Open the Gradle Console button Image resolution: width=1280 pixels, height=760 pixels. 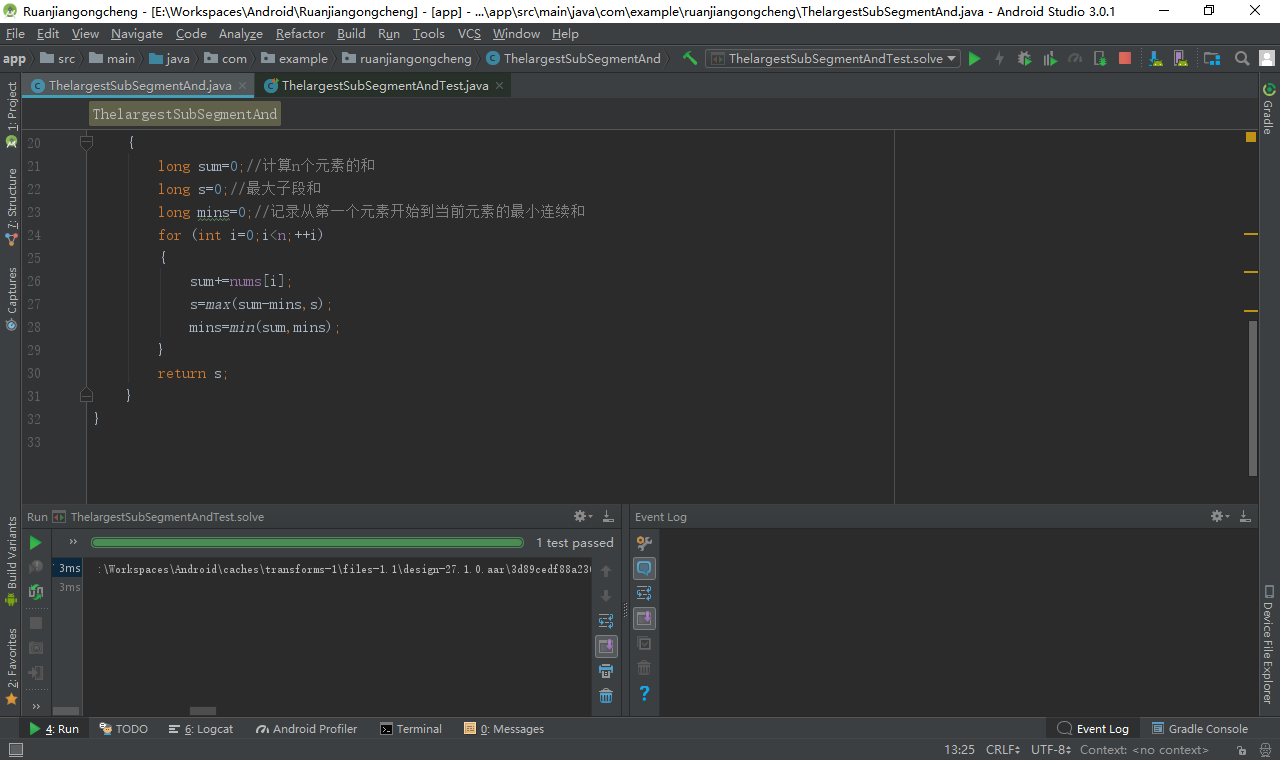pyautogui.click(x=1200, y=729)
